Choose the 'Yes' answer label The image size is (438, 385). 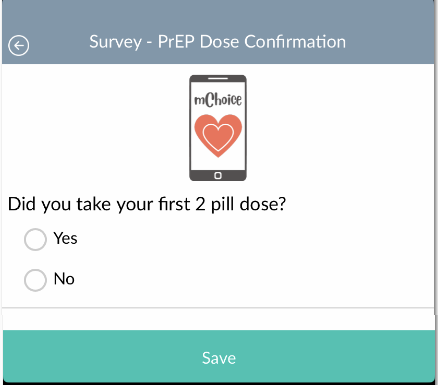click(66, 238)
